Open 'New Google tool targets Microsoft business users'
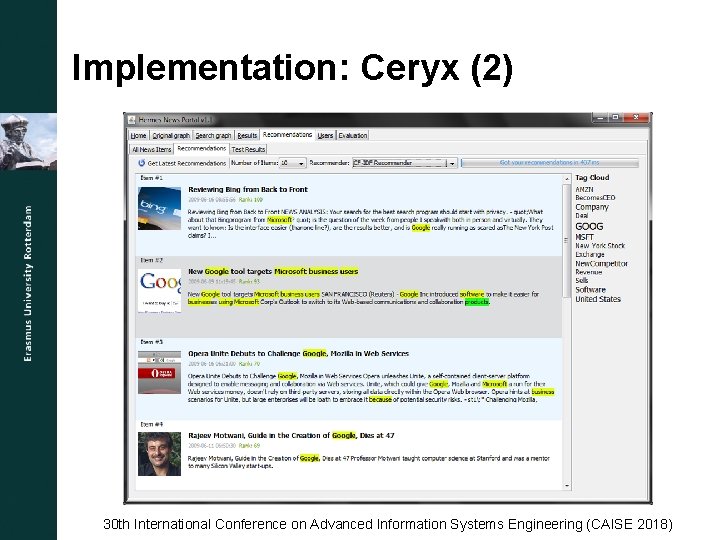Screen dimensions: 720x540 pyautogui.click(x=273, y=271)
